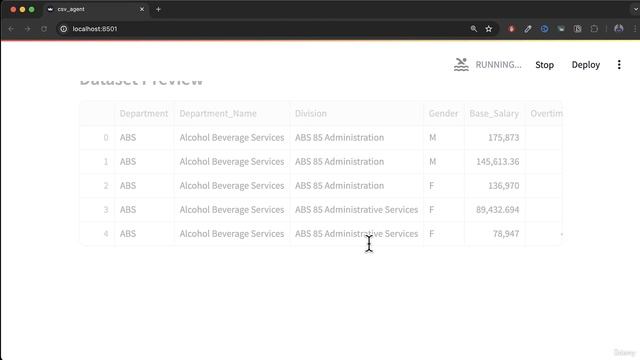This screenshot has height=360, width=640.
Task: Select the salary cell 136,970
Action: pyautogui.click(x=495, y=186)
